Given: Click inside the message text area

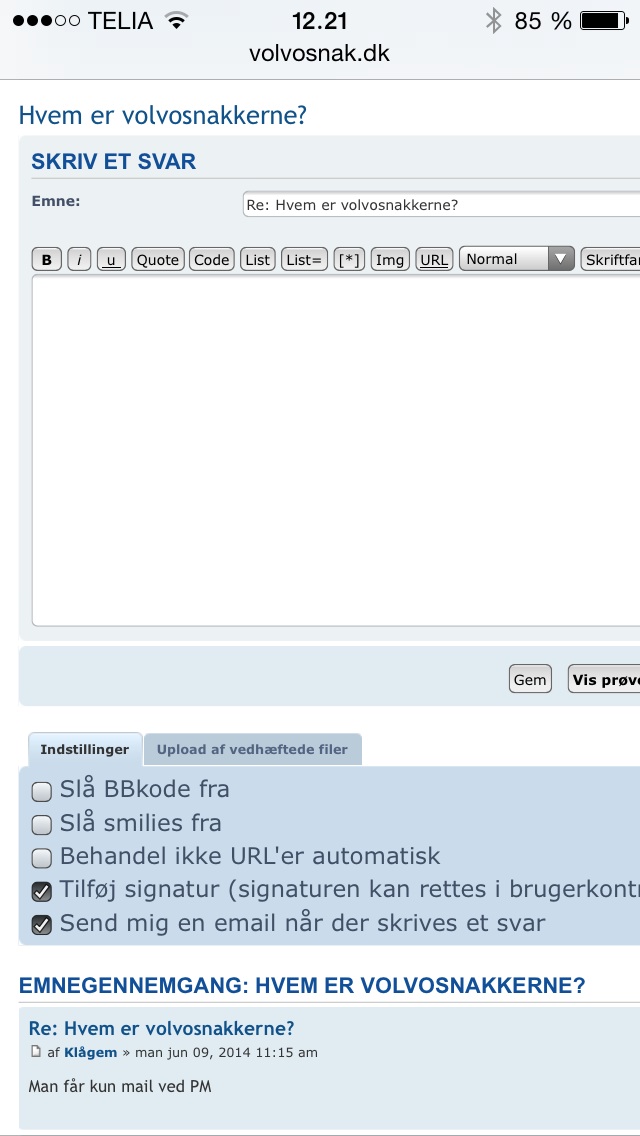Looking at the screenshot, I should pos(336,450).
